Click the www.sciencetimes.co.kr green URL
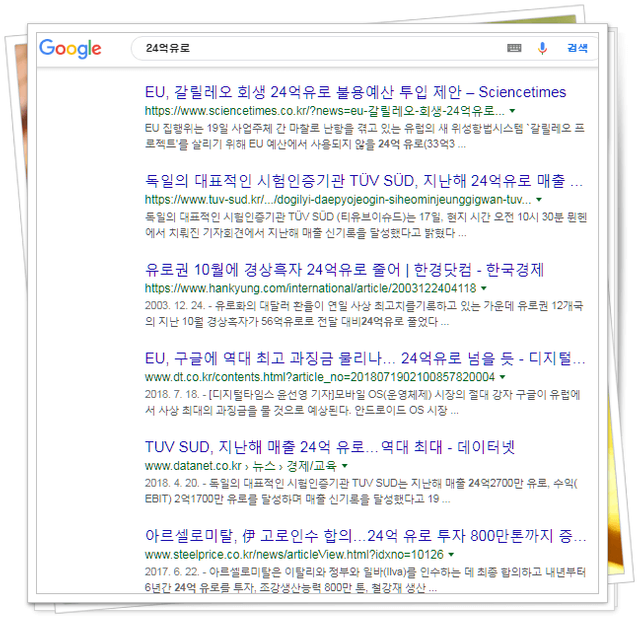640x618 pixels. coord(324,111)
